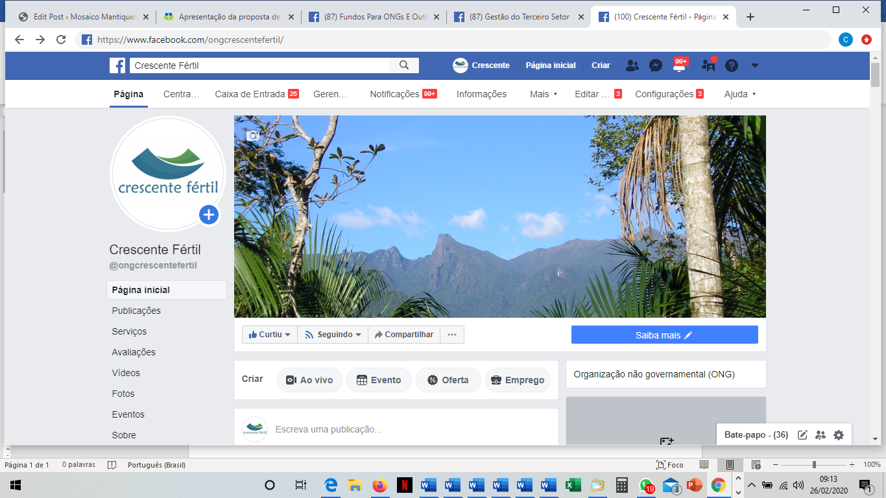Go back in browser
Image resolution: width=886 pixels, height=498 pixels.
pos(19,40)
